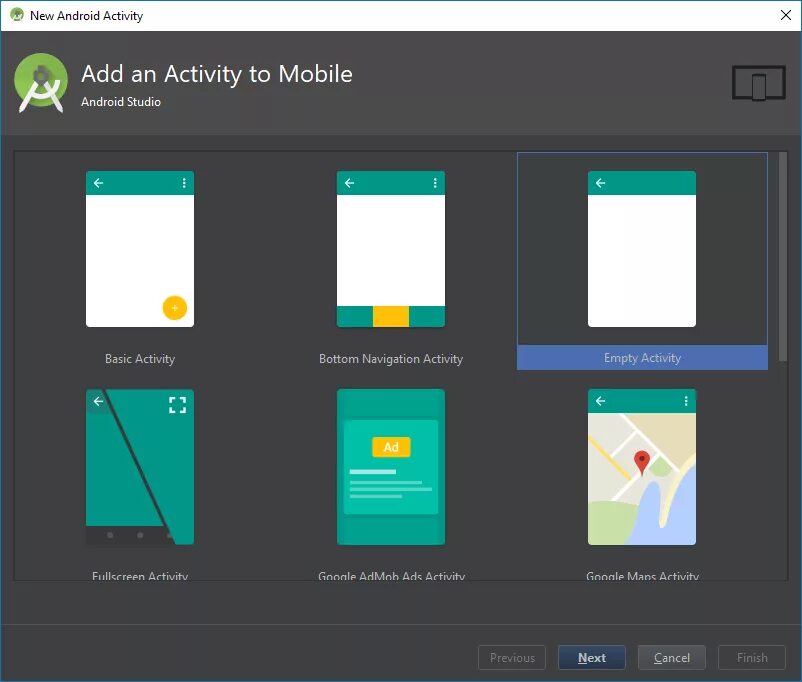The width and height of the screenshot is (802, 682).
Task: Close the New Android Activity dialog
Action: [786, 15]
